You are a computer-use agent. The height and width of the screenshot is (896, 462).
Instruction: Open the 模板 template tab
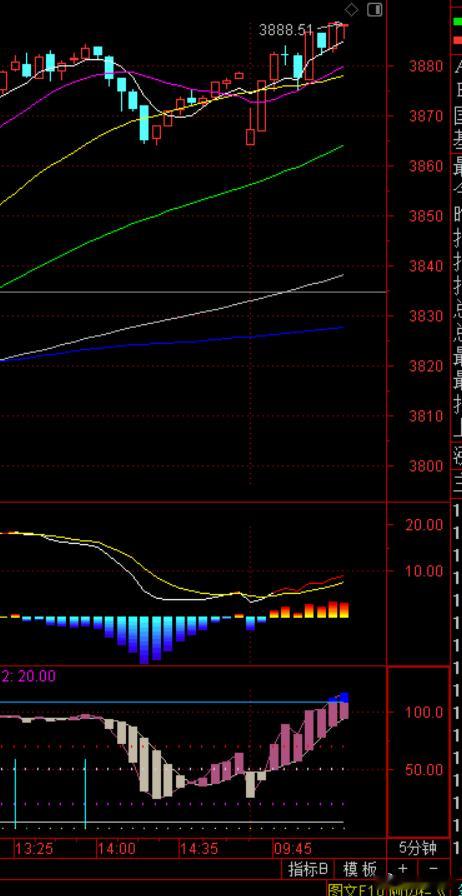coord(360,869)
